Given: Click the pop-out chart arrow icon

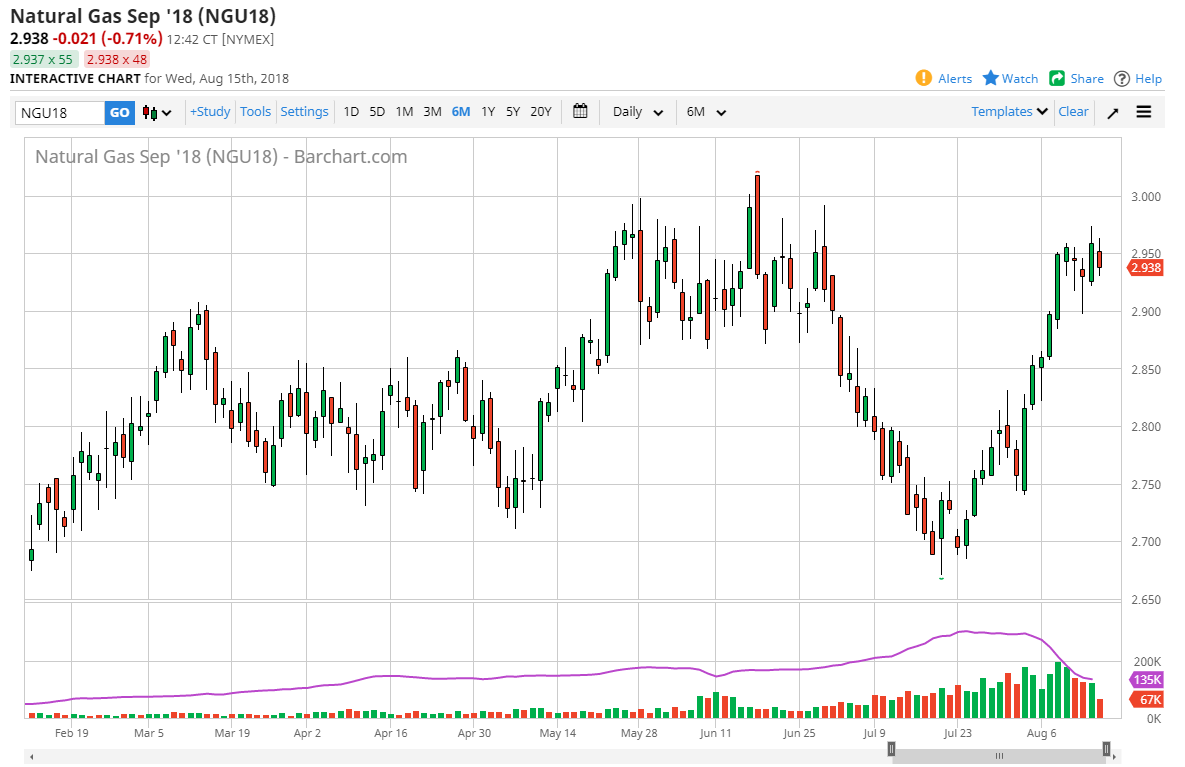Looking at the screenshot, I should pos(1112,112).
